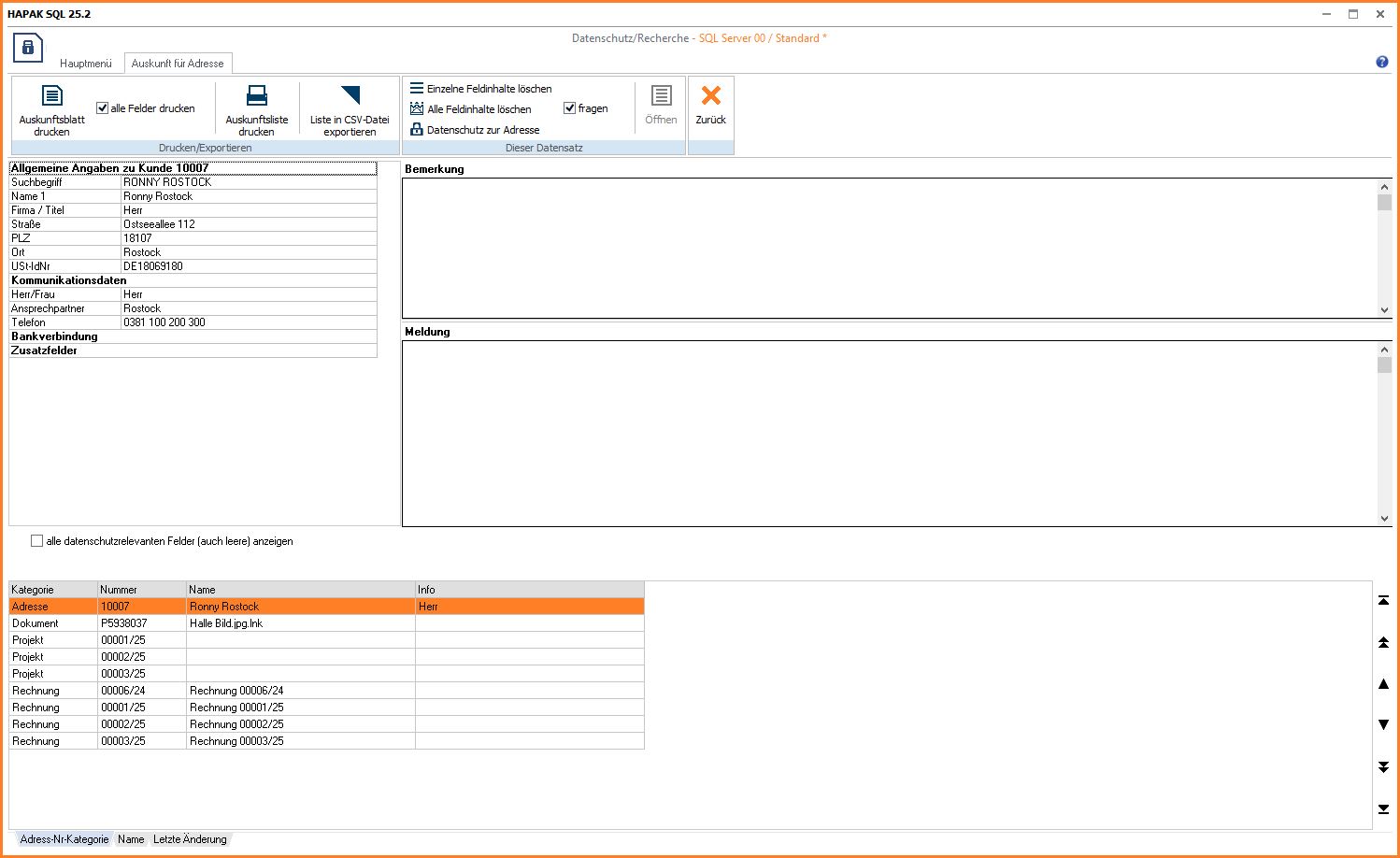Jump to first record arrow
The width and height of the screenshot is (1400, 858).
point(1383,600)
